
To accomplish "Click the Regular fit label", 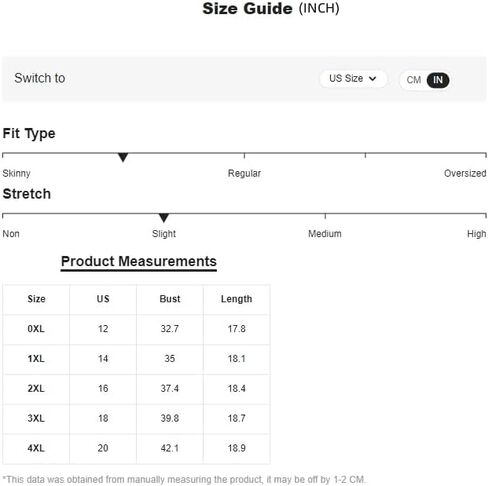I will click(x=244, y=173).
